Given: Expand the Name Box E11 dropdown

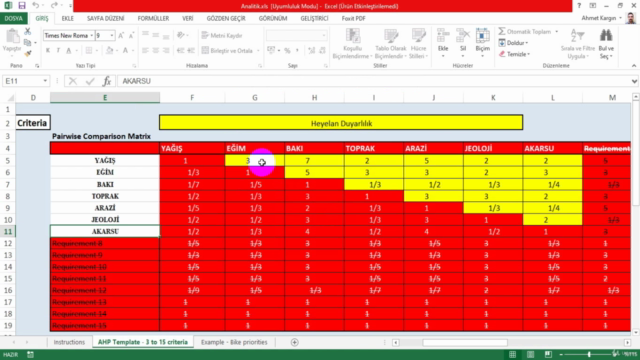Looking at the screenshot, I should coord(45,81).
